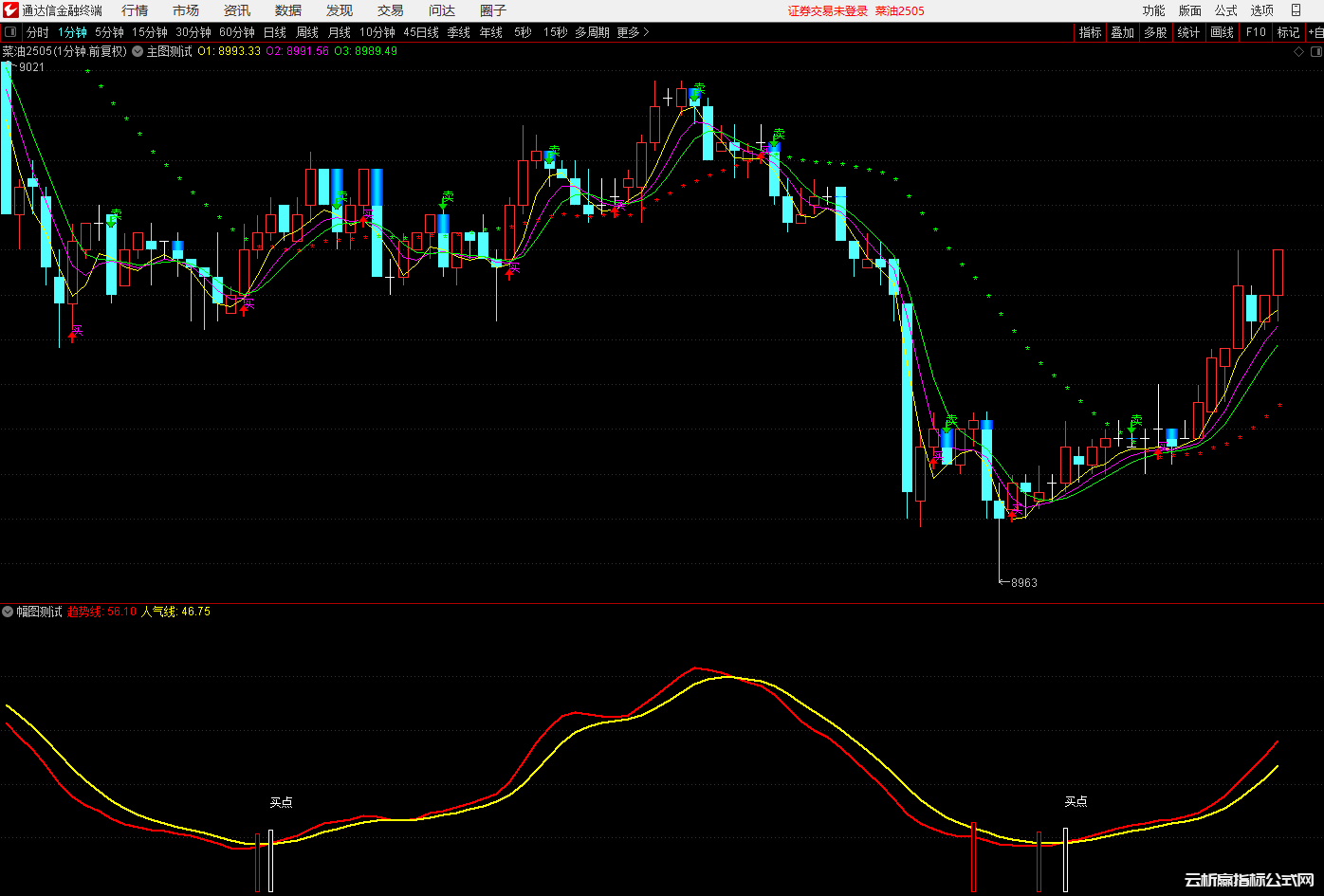This screenshot has height=896, width=1324.
Task: Toggle the left sidebar panel icon
Action: pyautogui.click(x=10, y=32)
